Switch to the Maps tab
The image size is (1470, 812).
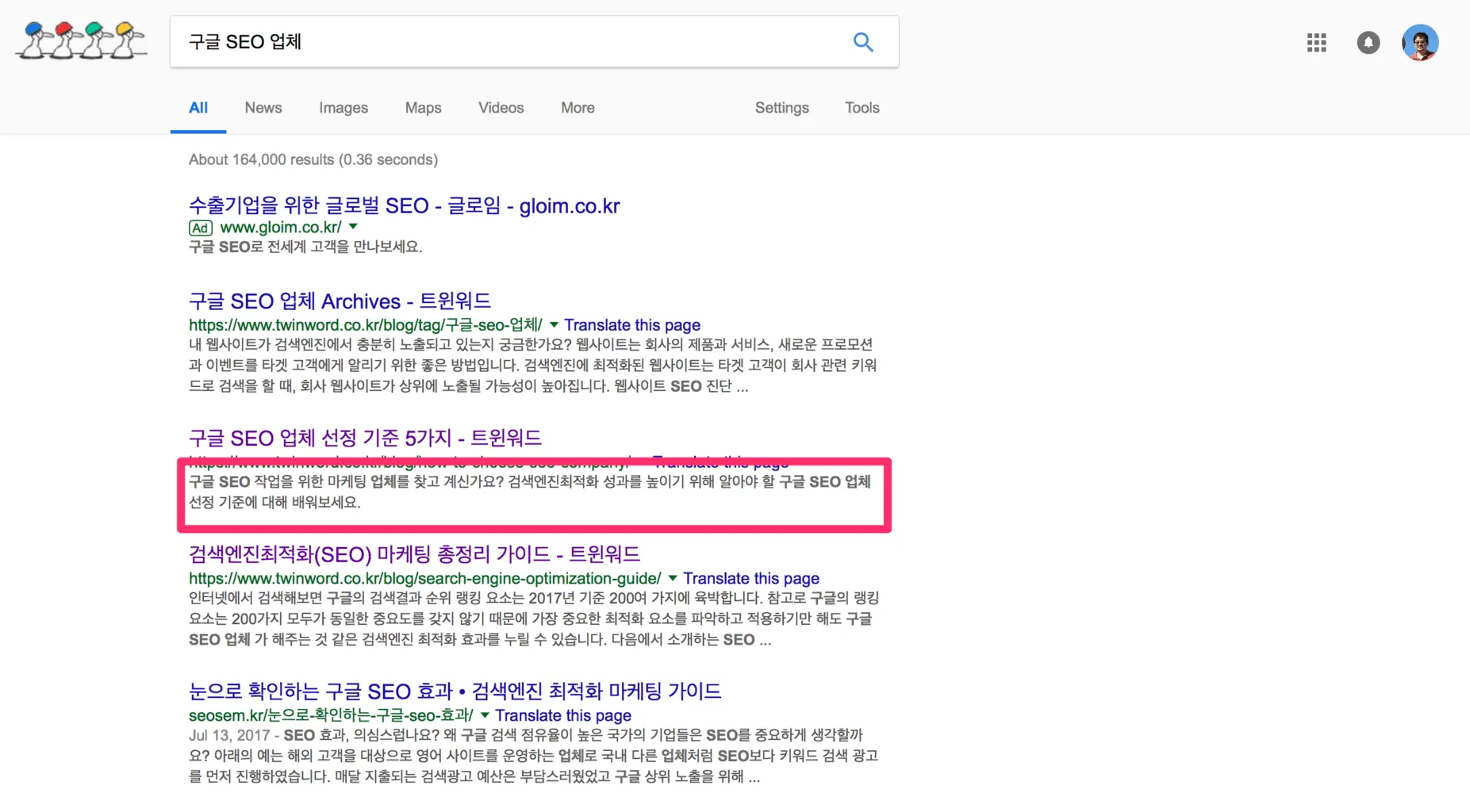(423, 108)
